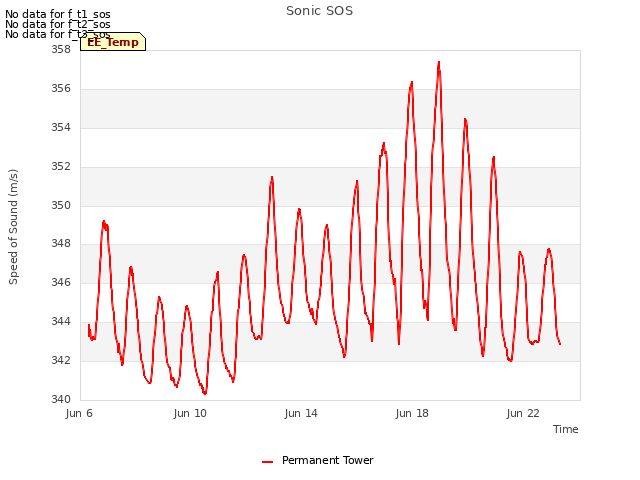The width and height of the screenshot is (640, 480).
Task: Toggle Permanent Tower legend entry
Action: coord(318,460)
